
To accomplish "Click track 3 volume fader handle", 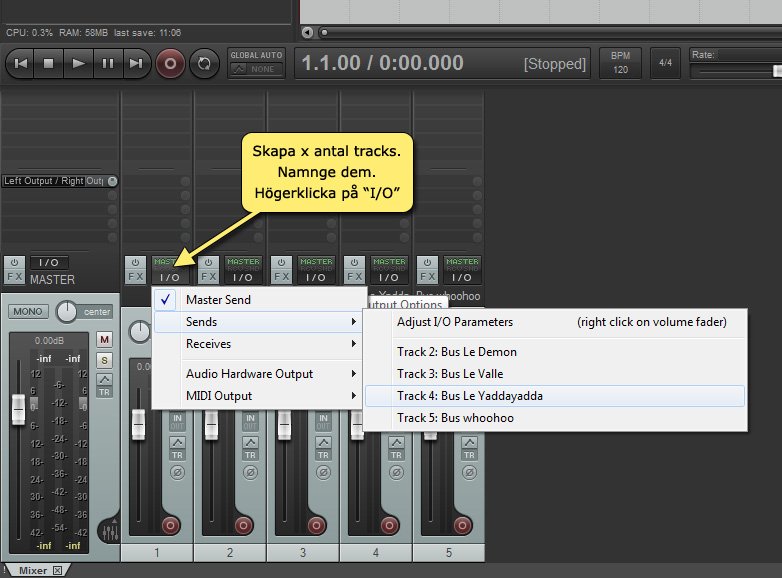I will [x=284, y=425].
